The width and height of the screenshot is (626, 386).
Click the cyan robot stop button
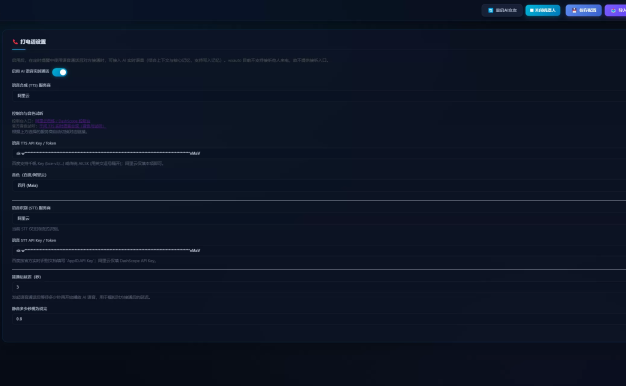click(543, 10)
